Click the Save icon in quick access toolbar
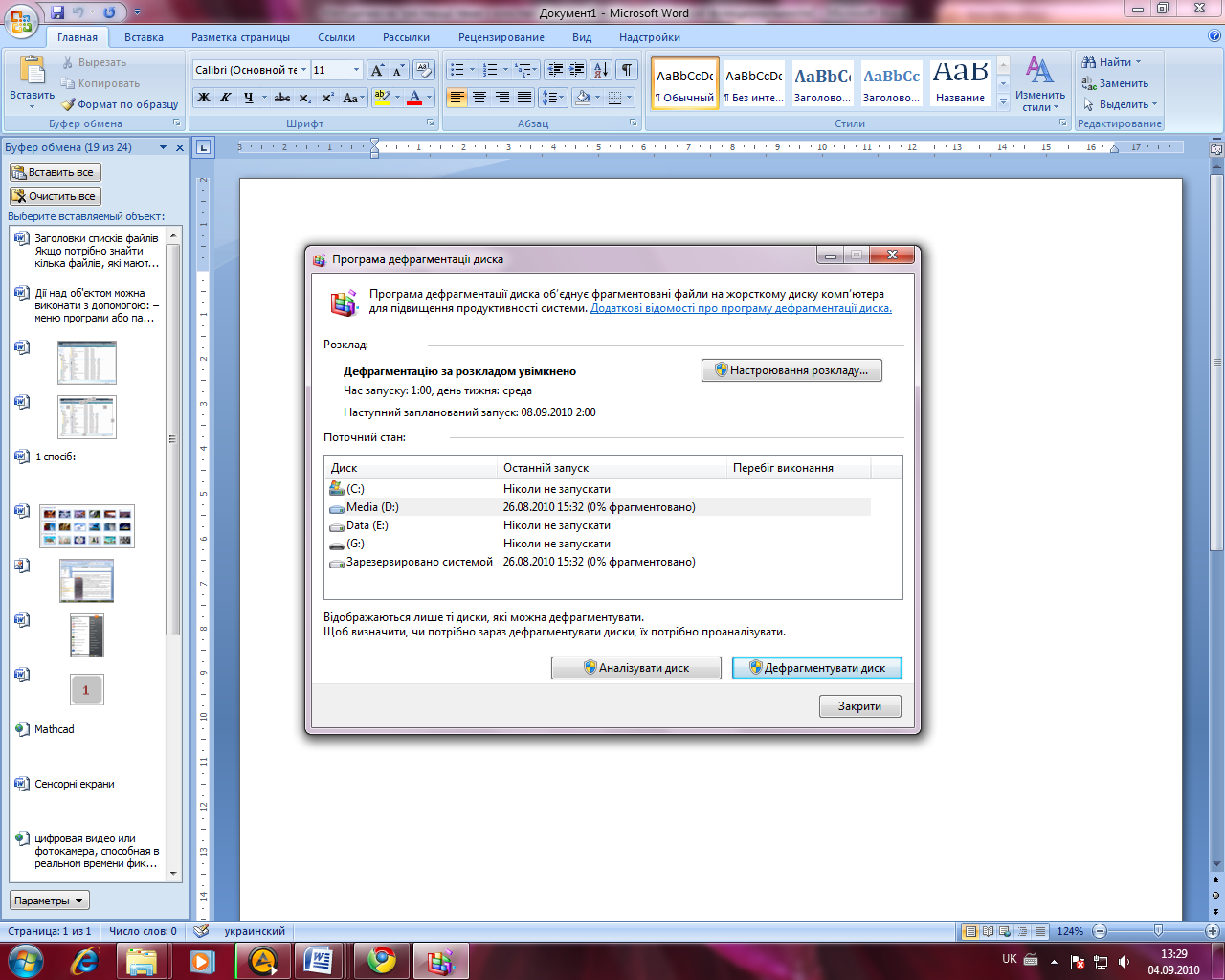Image resolution: width=1225 pixels, height=980 pixels. [57, 12]
